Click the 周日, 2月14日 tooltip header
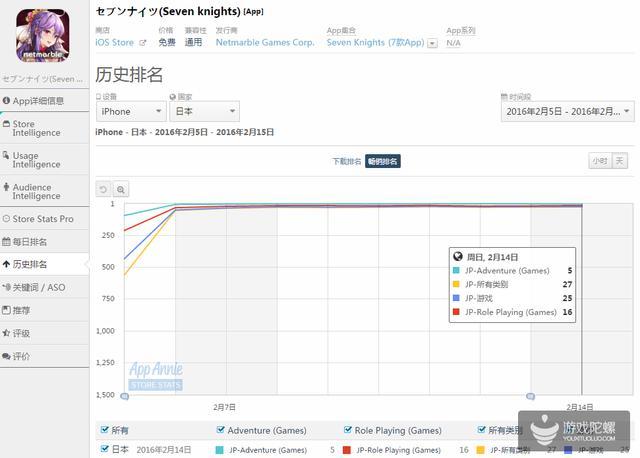The width and height of the screenshot is (640, 458). (492, 257)
